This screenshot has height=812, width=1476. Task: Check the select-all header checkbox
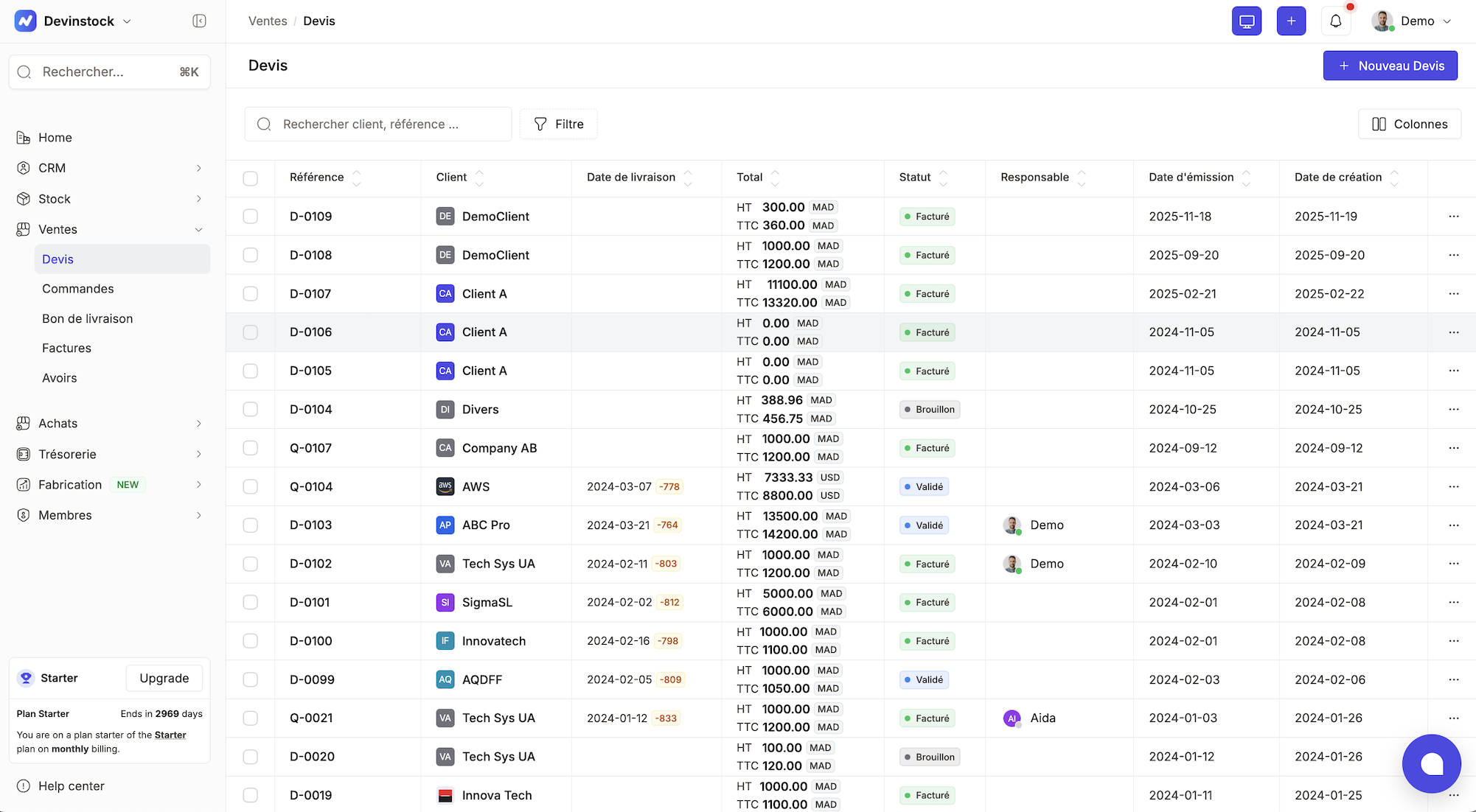click(x=251, y=178)
